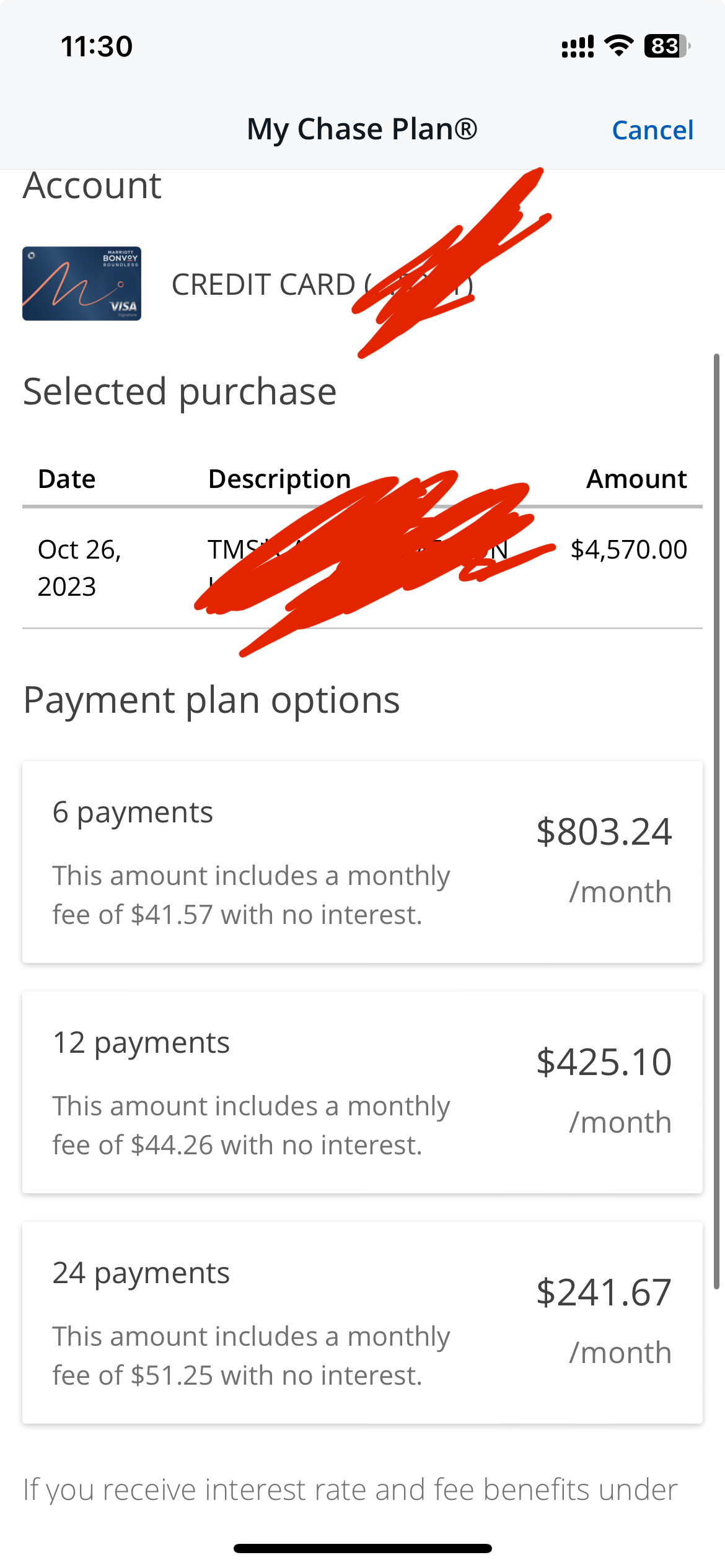725x1568 pixels.
Task: Click the page scrollbar on the right
Action: pos(716,821)
